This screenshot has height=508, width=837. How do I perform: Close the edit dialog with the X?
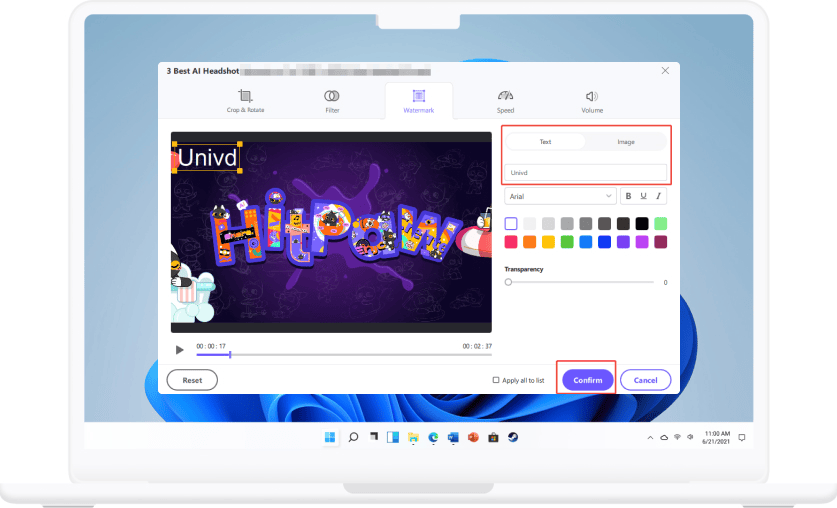tap(665, 70)
